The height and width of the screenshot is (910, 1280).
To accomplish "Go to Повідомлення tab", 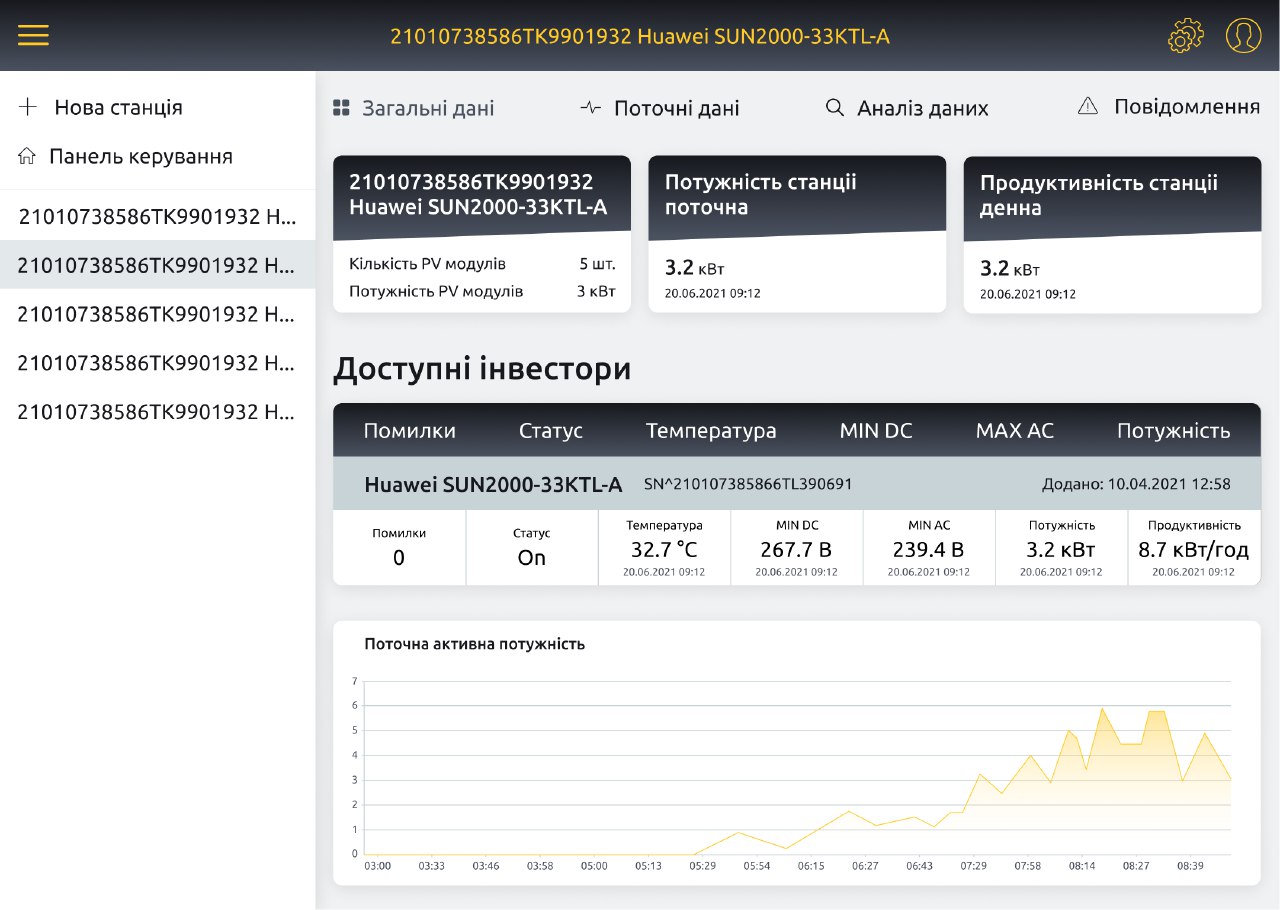I will [1186, 107].
